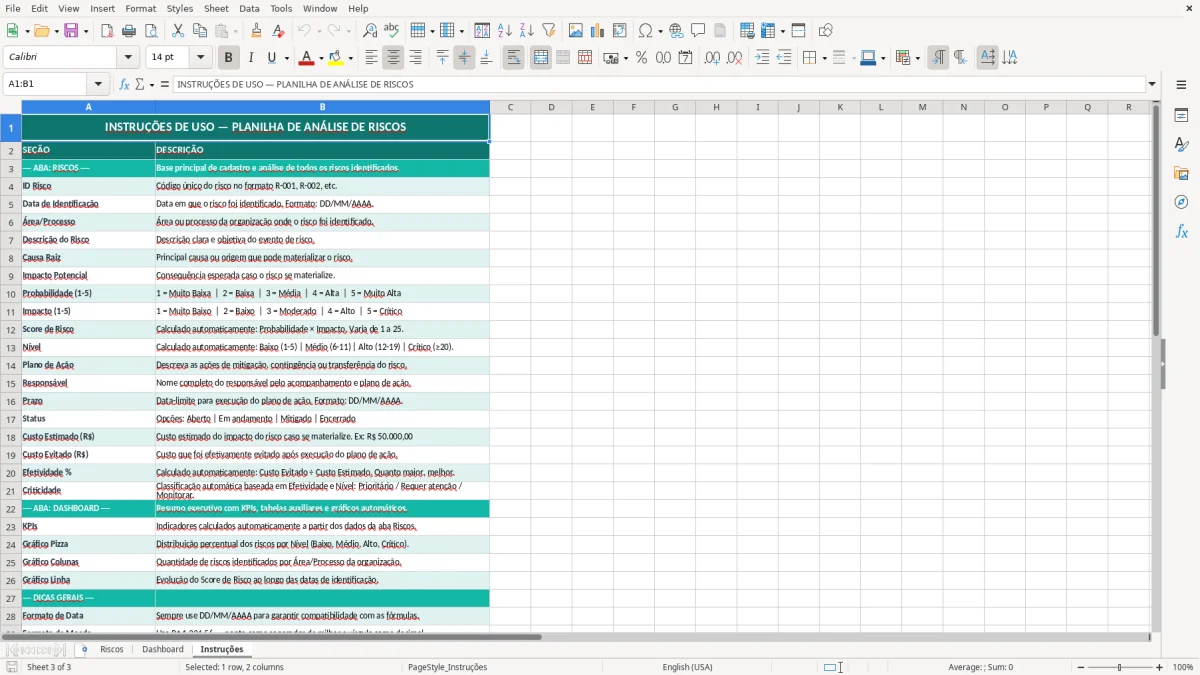The width and height of the screenshot is (1200, 675).
Task: Insert Pivot Table icon
Action: point(620,31)
